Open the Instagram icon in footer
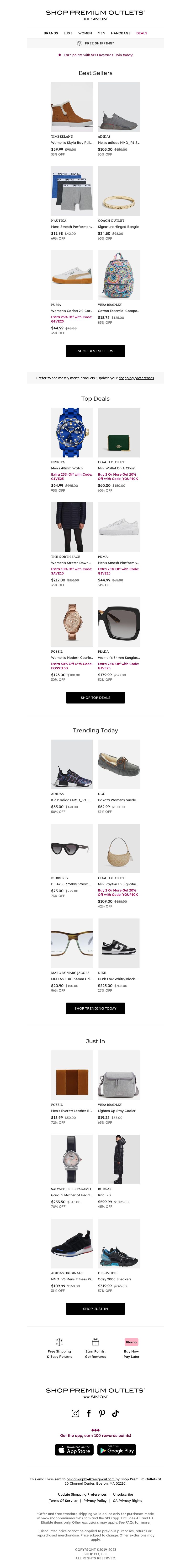This screenshot has width=191, height=1568. coord(75,1413)
